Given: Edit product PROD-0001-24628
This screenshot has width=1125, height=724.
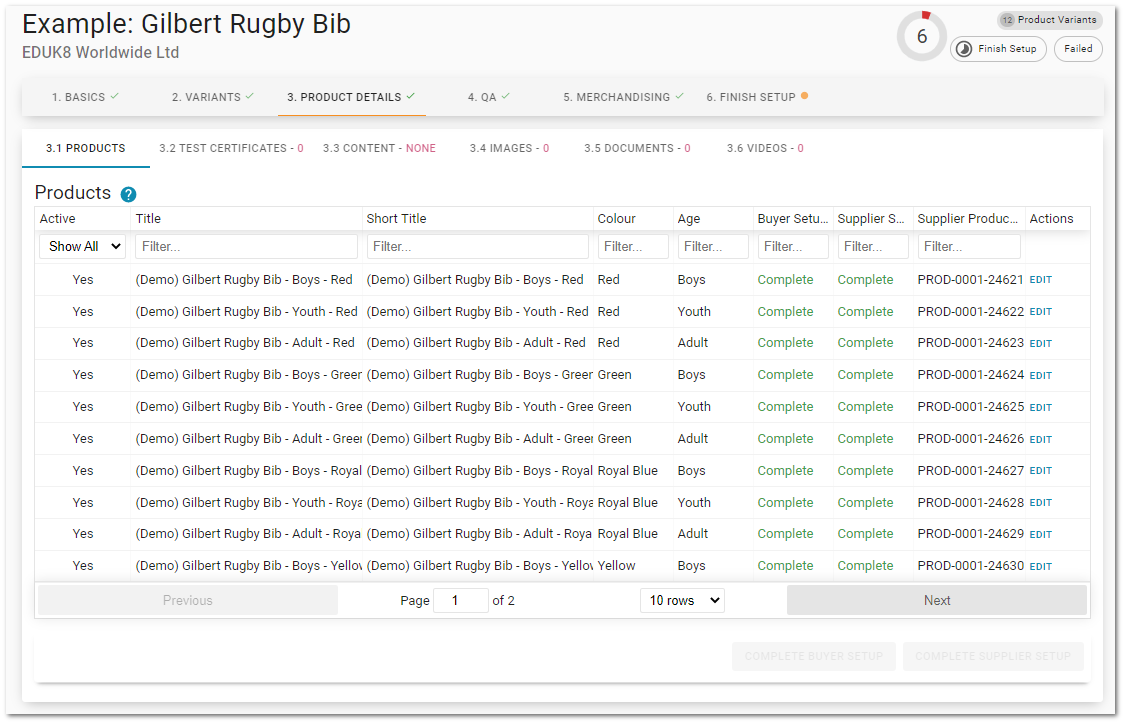Looking at the screenshot, I should click(1040, 503).
